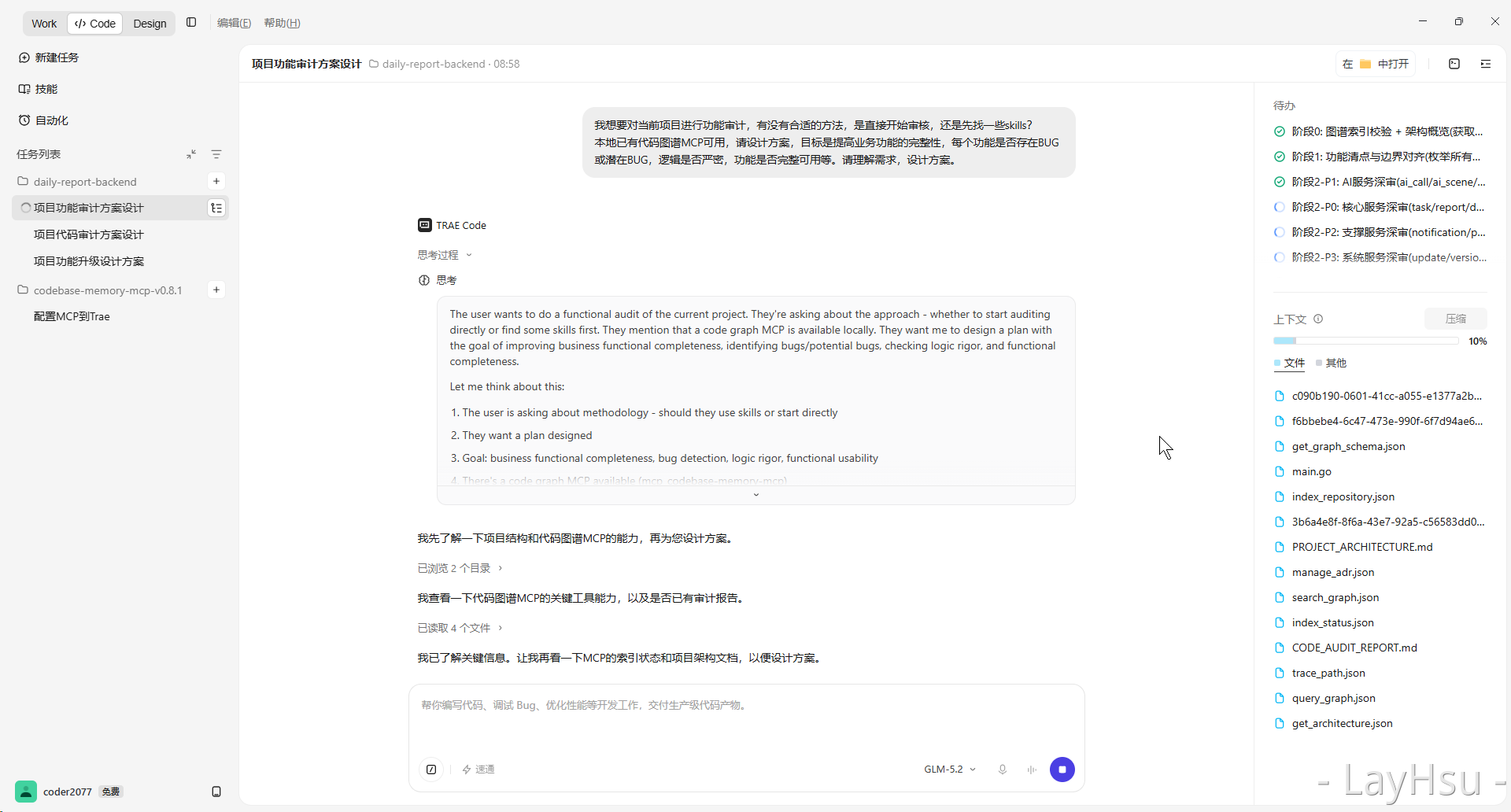Open the GLM-5.2 model dropdown

click(x=950, y=770)
